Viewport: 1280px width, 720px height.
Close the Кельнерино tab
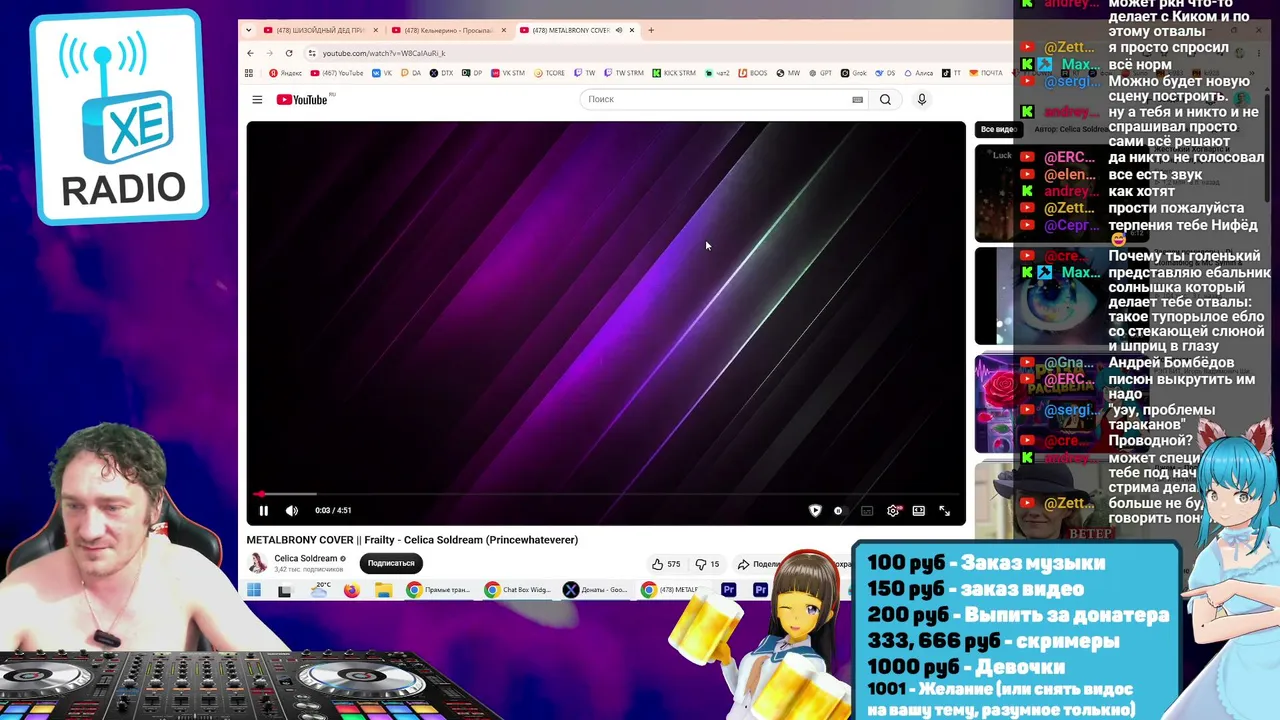pyautogui.click(x=504, y=30)
